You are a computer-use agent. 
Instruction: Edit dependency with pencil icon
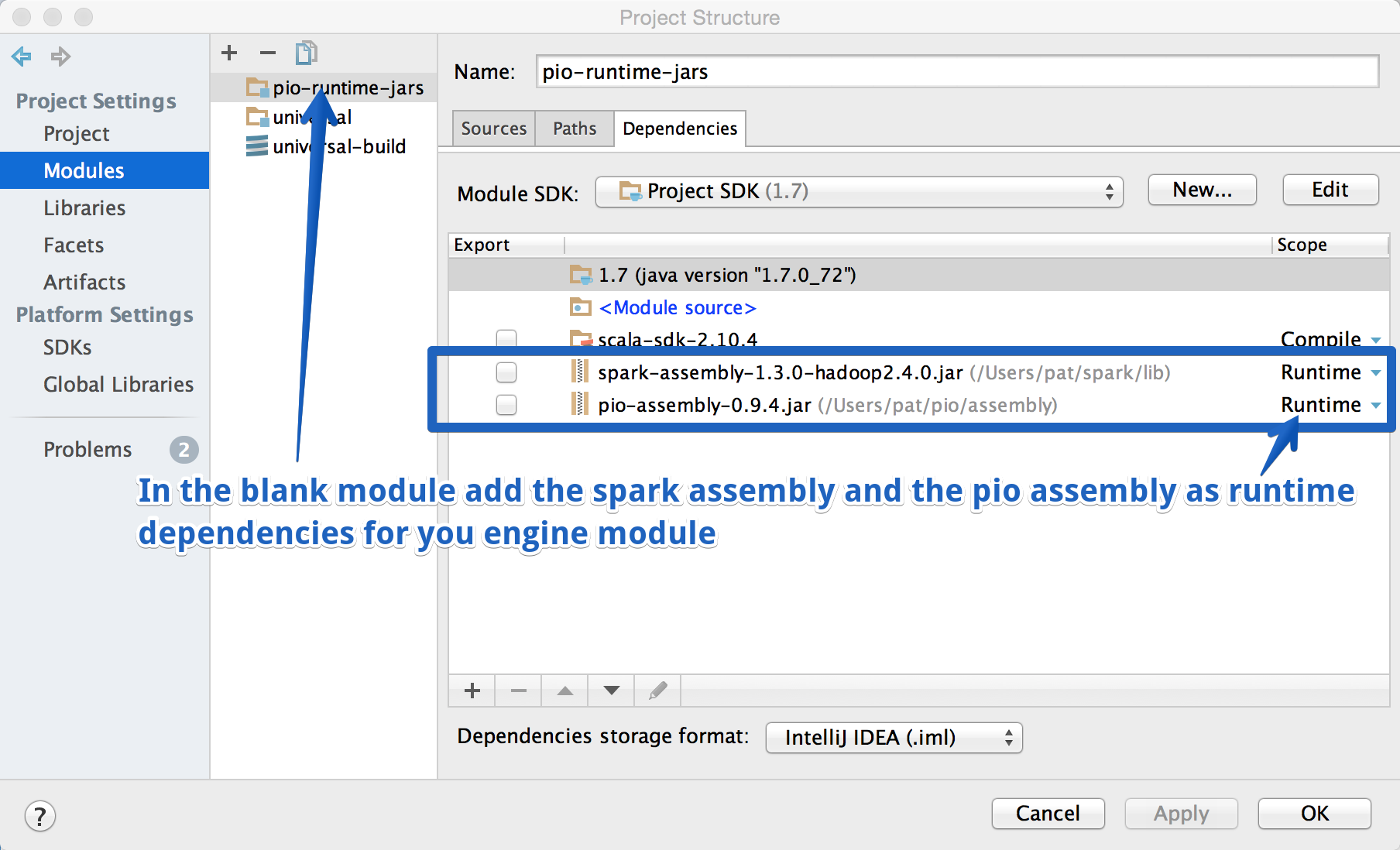(x=658, y=691)
